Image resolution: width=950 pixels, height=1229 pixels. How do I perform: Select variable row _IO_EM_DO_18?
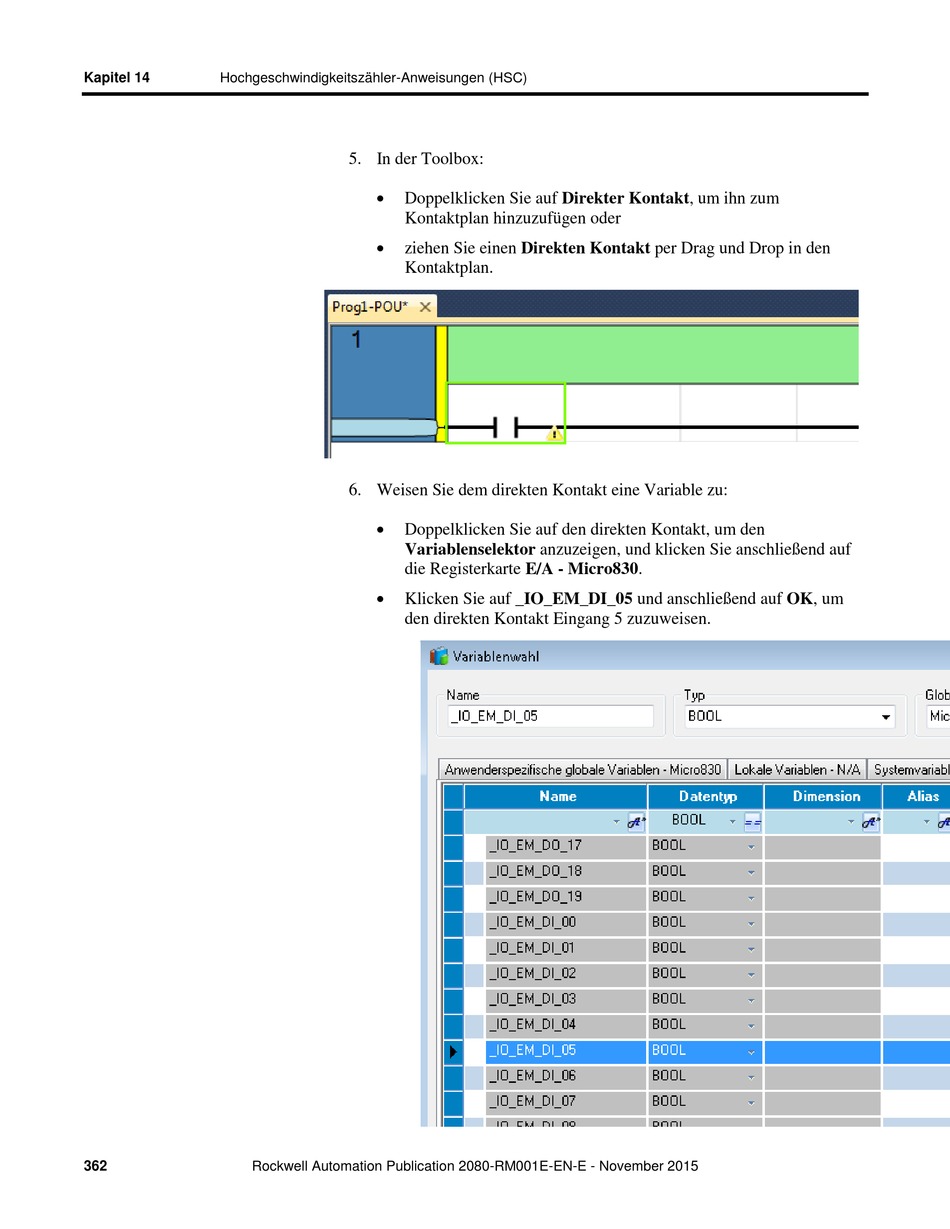(x=566, y=872)
